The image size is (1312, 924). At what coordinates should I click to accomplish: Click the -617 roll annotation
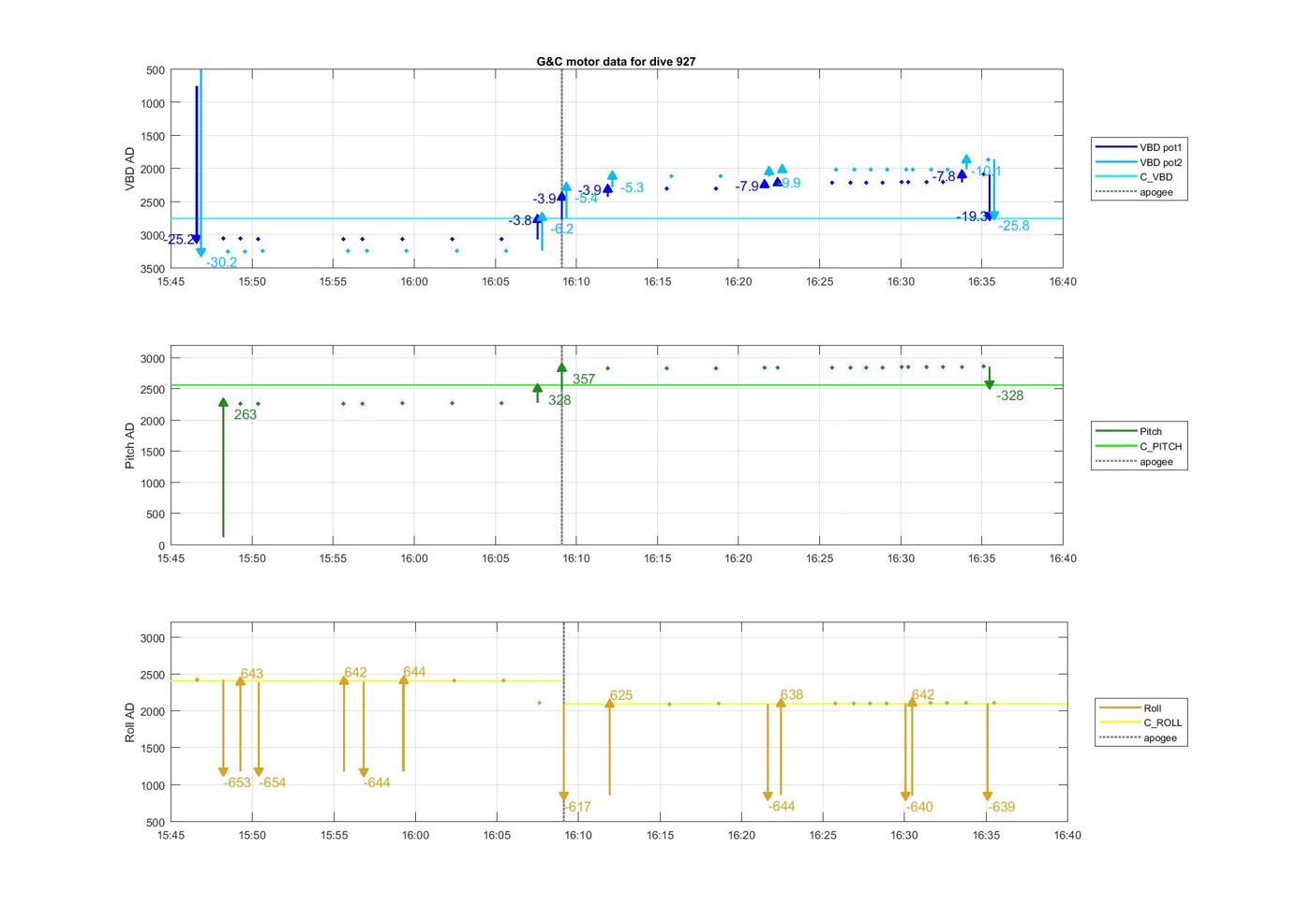pyautogui.click(x=577, y=807)
